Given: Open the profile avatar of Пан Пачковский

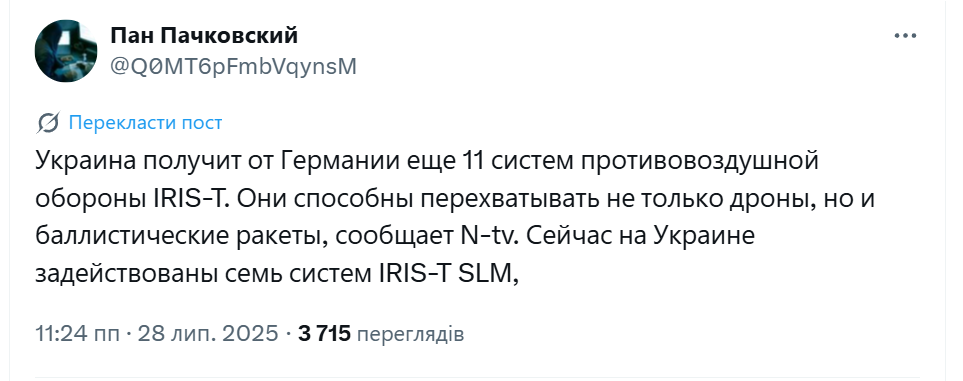Looking at the screenshot, I should pos(66,51).
